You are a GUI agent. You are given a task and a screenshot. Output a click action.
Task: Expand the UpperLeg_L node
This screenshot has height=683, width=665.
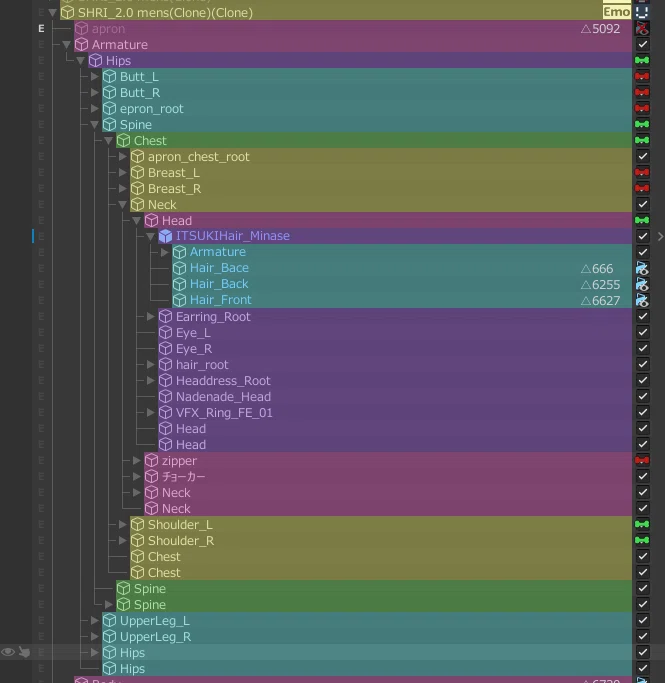95,620
